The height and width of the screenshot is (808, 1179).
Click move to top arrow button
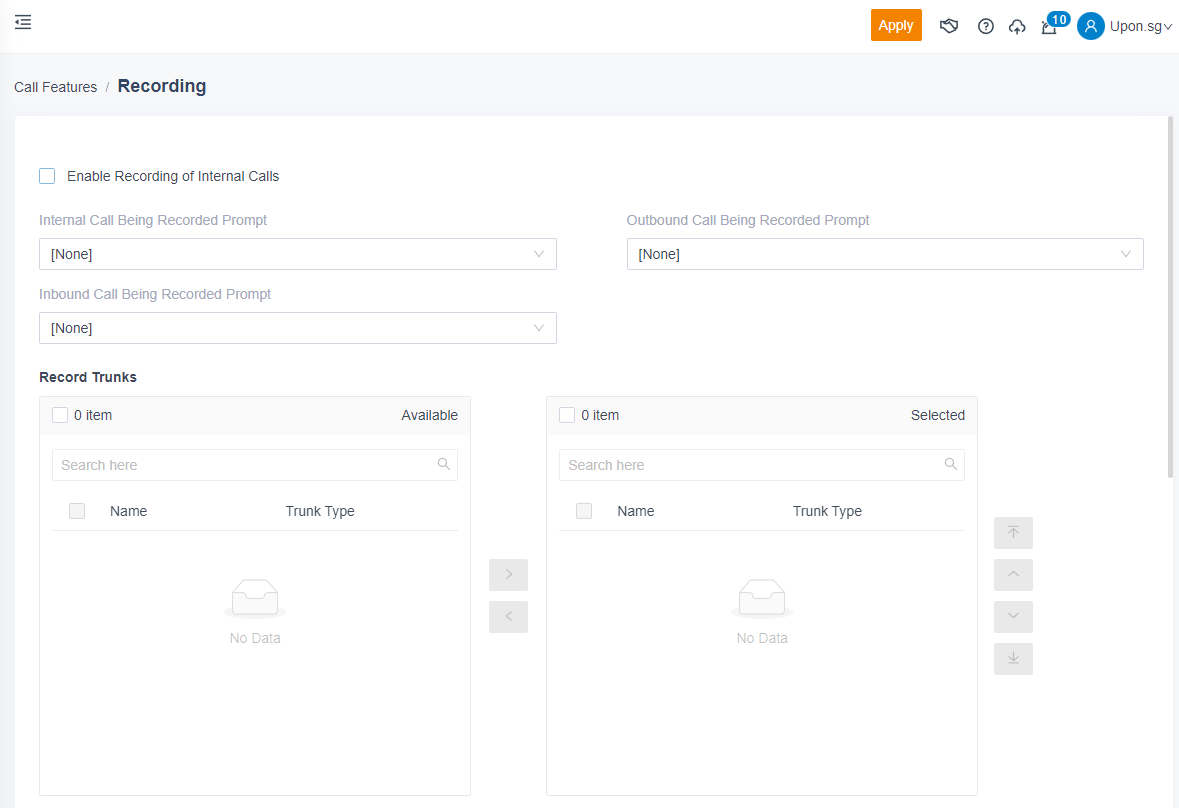(x=1013, y=533)
